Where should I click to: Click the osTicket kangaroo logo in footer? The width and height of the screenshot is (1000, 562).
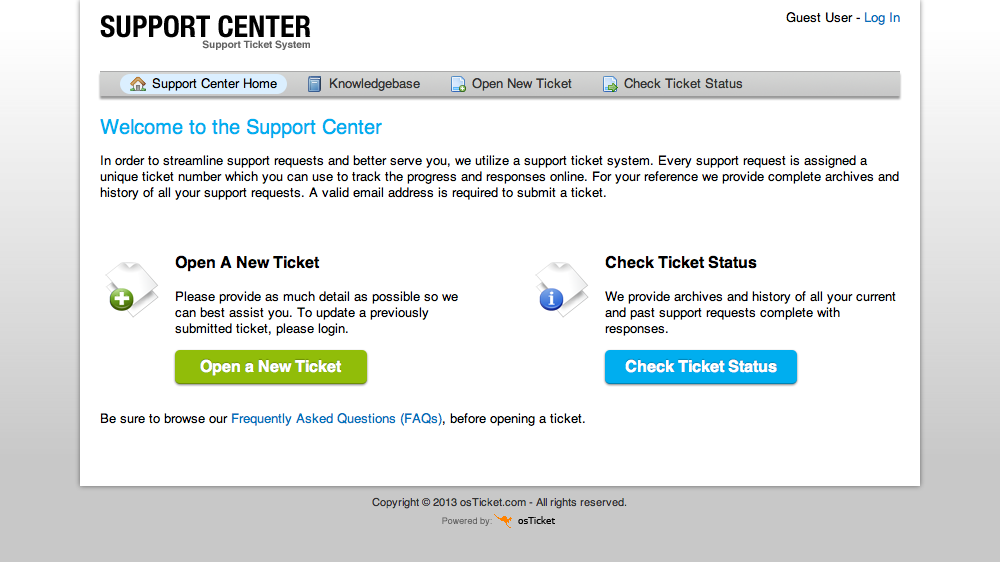tap(503, 521)
